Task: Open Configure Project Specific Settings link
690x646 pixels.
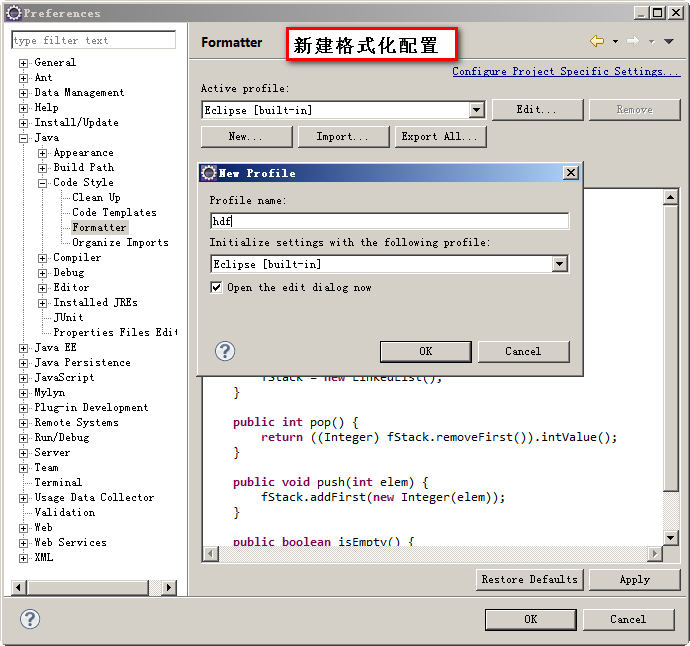Action: point(564,72)
